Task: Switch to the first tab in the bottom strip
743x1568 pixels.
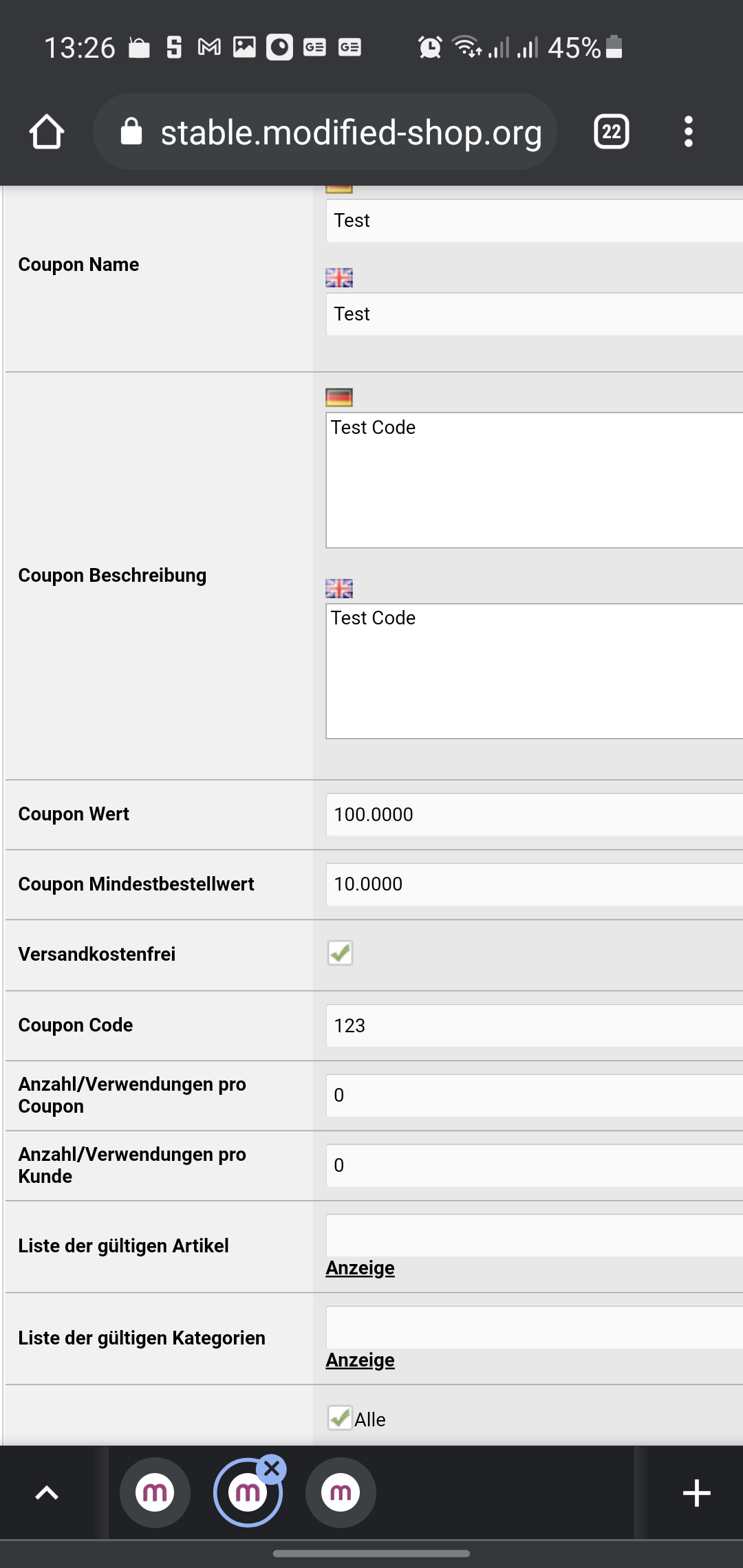Action: (x=155, y=1493)
